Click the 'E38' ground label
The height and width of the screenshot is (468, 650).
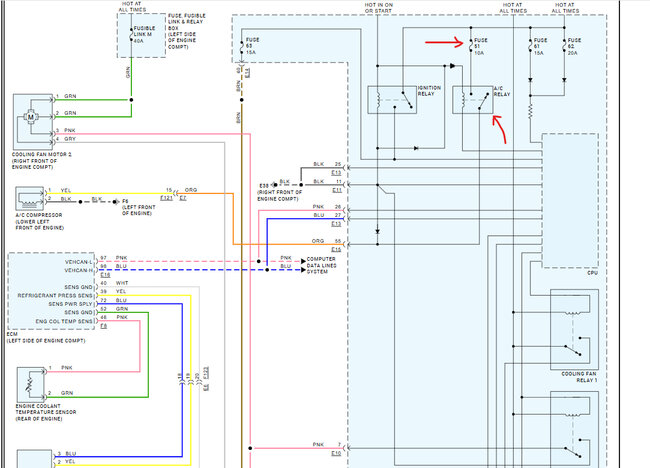tap(264, 185)
